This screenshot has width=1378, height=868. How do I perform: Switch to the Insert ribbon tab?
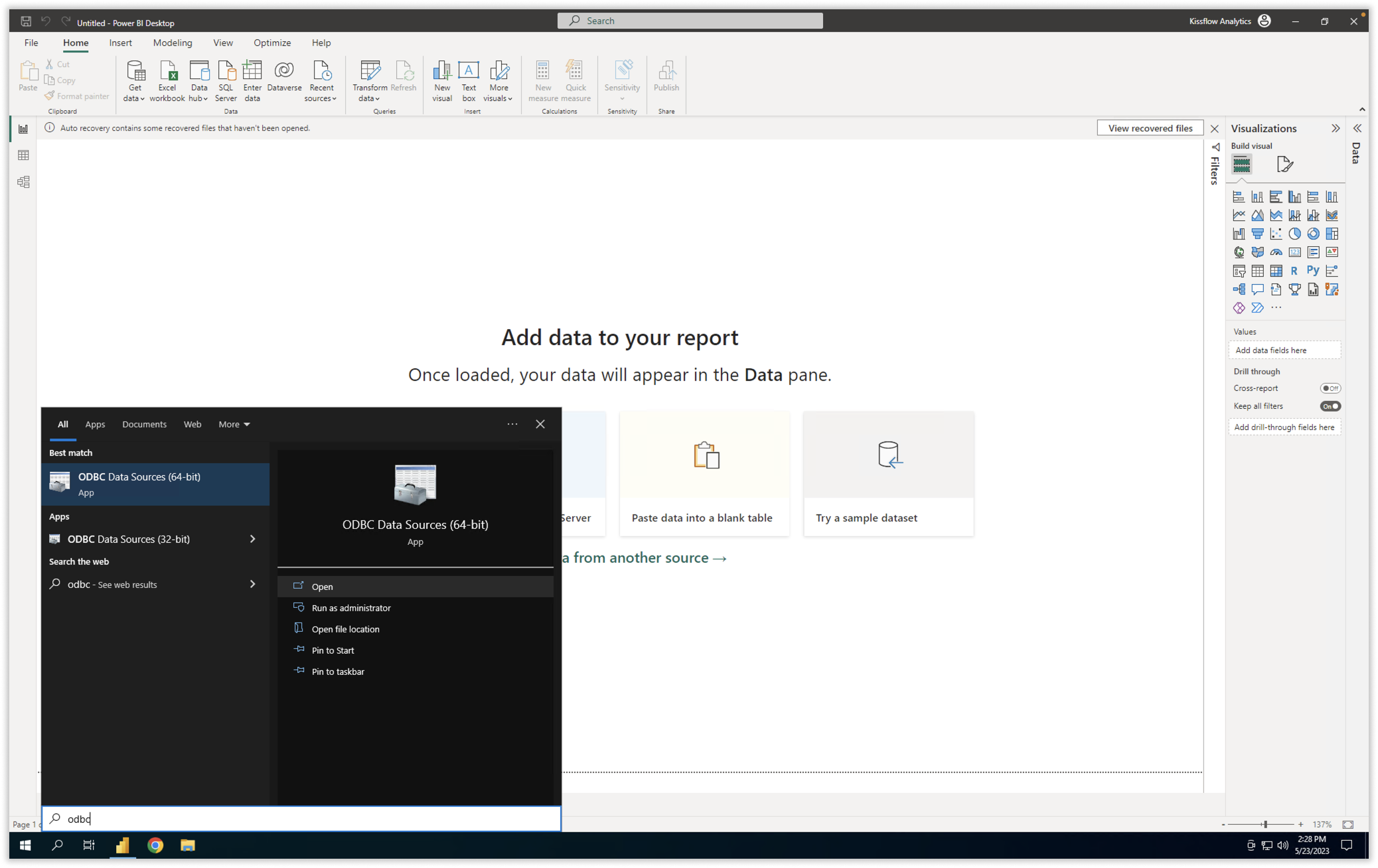[120, 42]
